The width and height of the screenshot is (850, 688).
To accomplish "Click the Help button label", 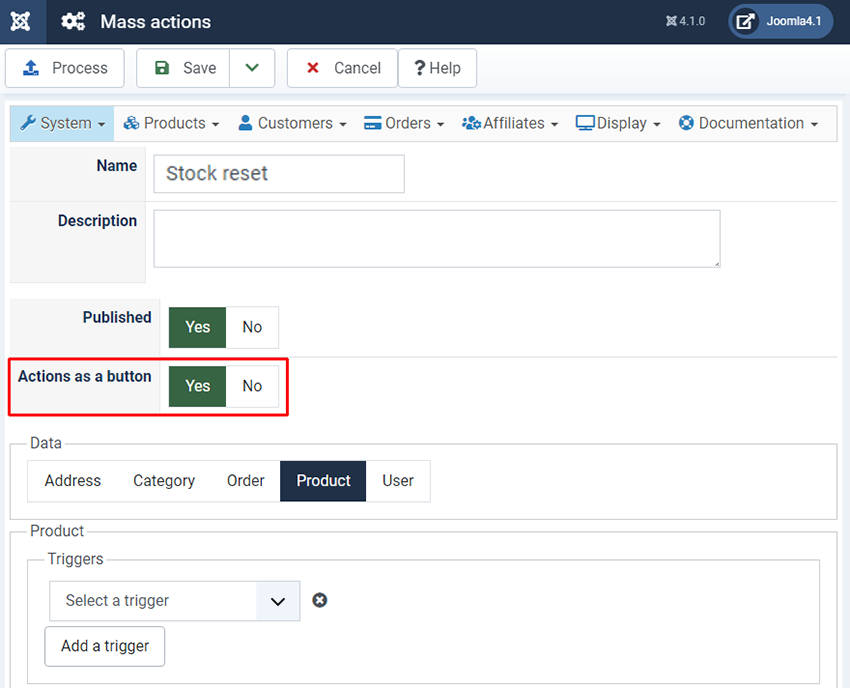I will [x=445, y=68].
